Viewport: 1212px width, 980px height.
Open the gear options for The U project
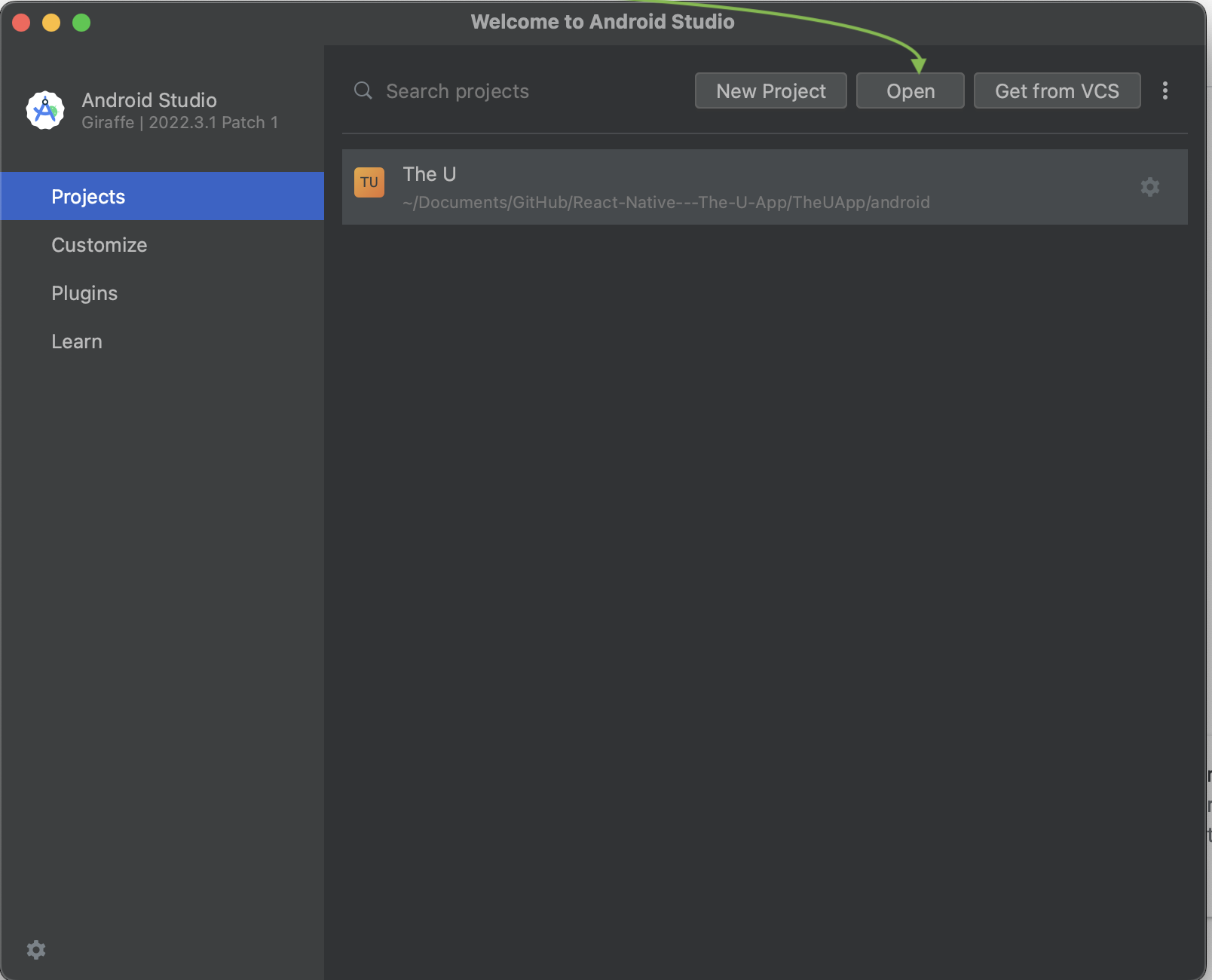[1149, 187]
